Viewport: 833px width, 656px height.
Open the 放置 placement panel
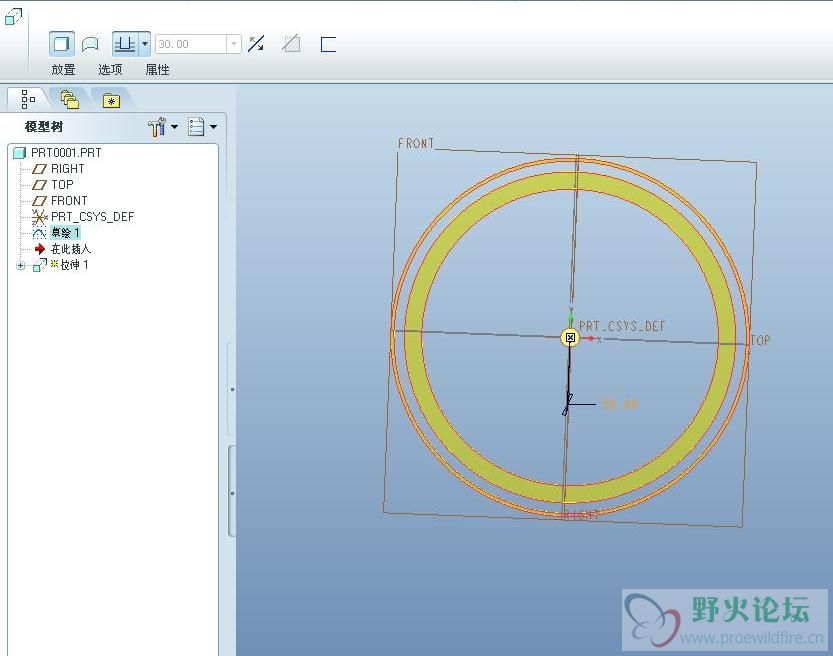(x=63, y=70)
